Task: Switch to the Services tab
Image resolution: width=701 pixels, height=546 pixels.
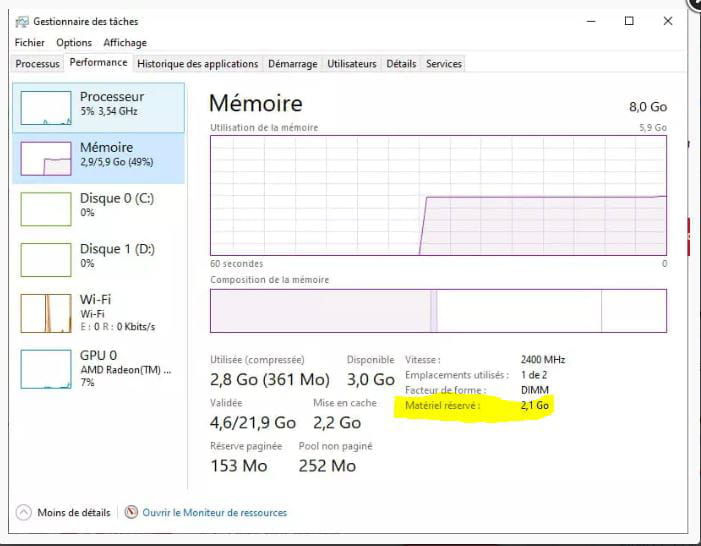Action: [444, 64]
